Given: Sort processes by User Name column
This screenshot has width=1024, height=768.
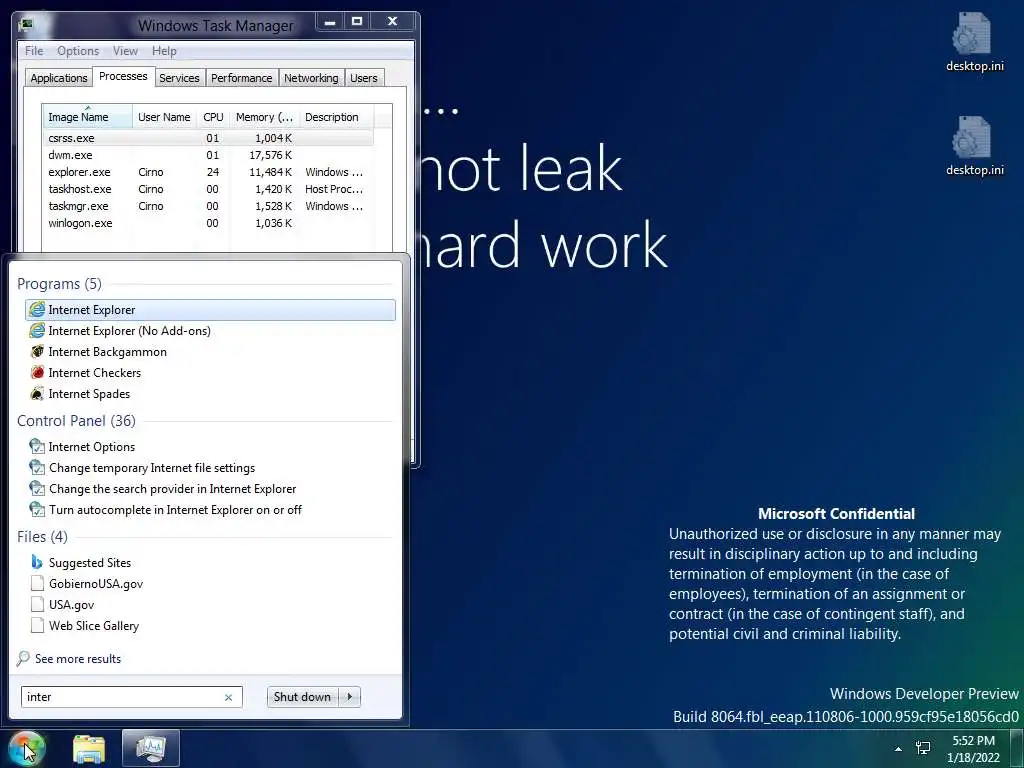Looking at the screenshot, I should [x=164, y=117].
